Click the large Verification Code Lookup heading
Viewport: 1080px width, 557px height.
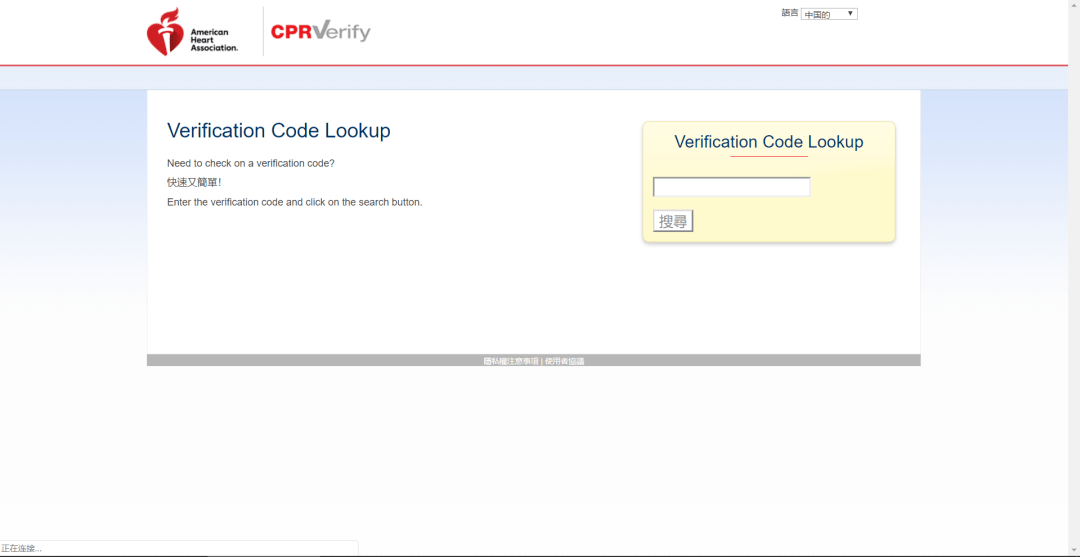[x=279, y=131]
